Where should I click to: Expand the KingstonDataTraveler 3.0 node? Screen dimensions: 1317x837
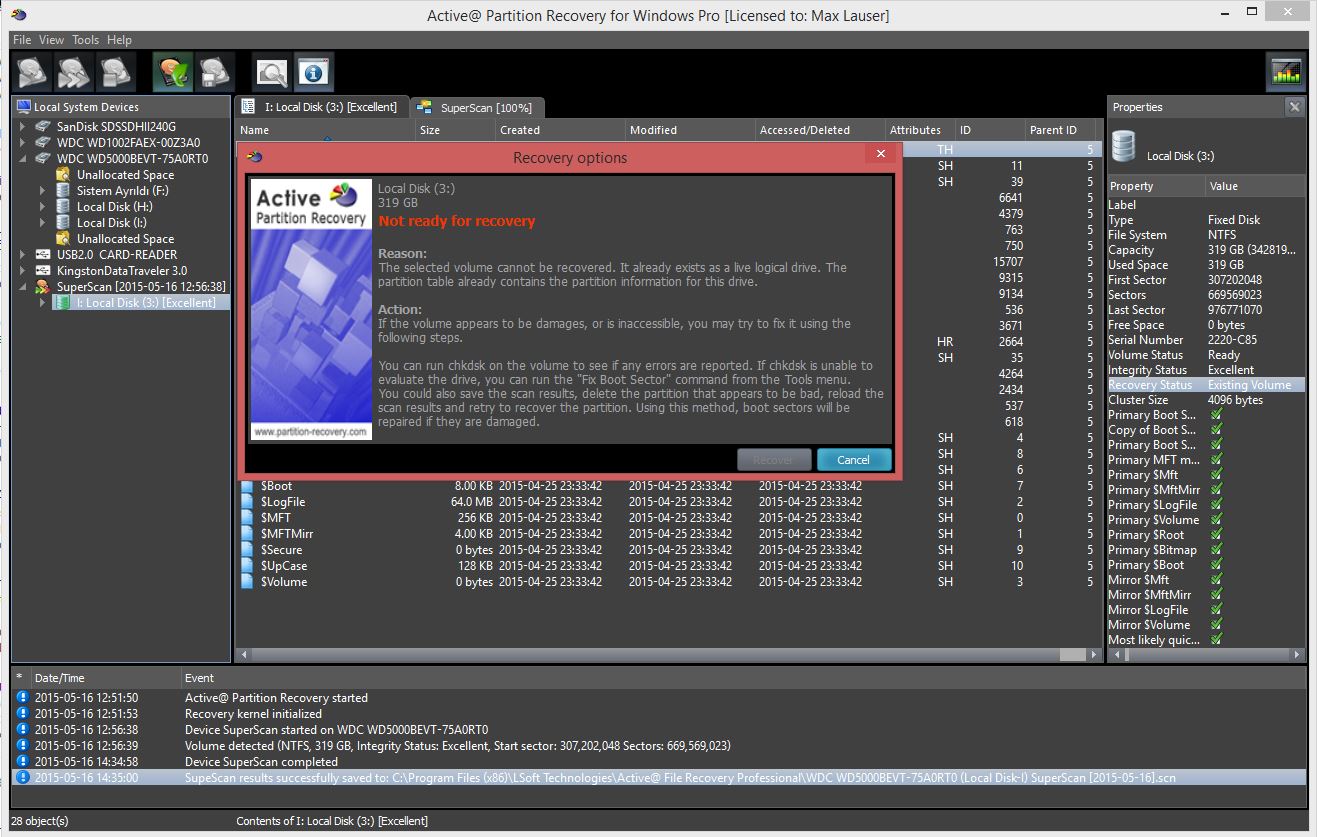pyautogui.click(x=23, y=271)
